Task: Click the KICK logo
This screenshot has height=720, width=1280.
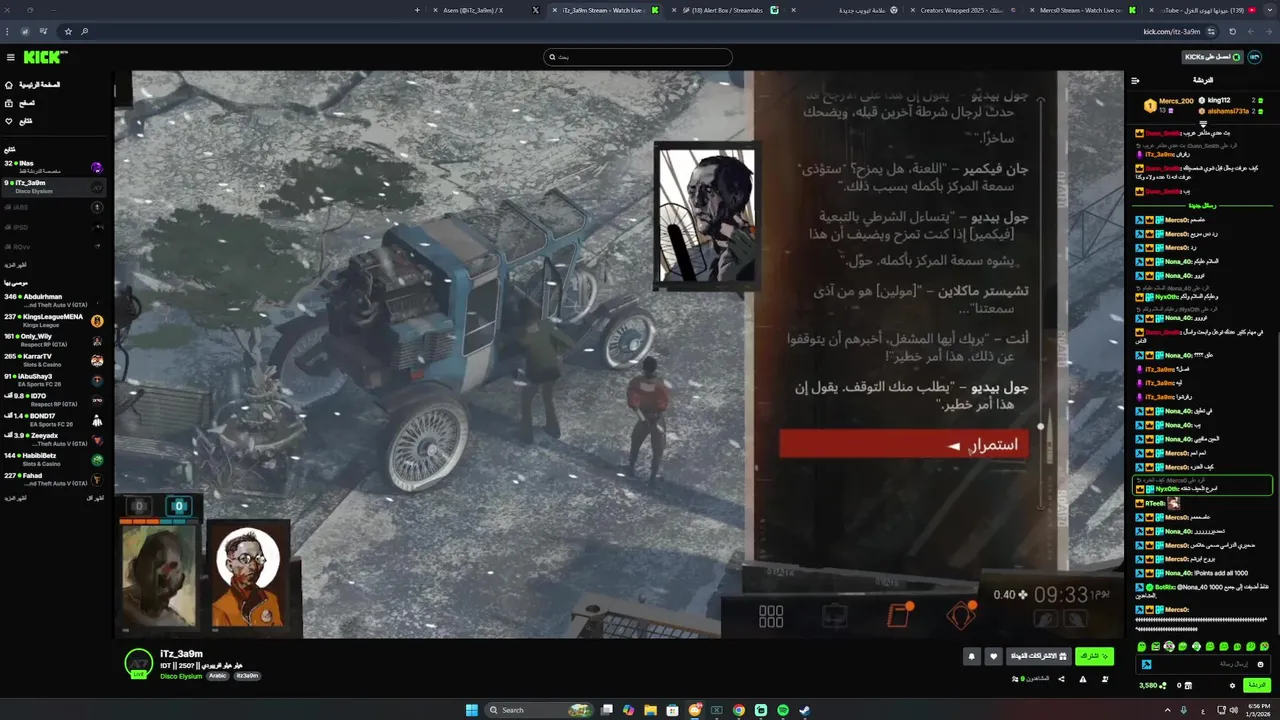Action: [44, 57]
